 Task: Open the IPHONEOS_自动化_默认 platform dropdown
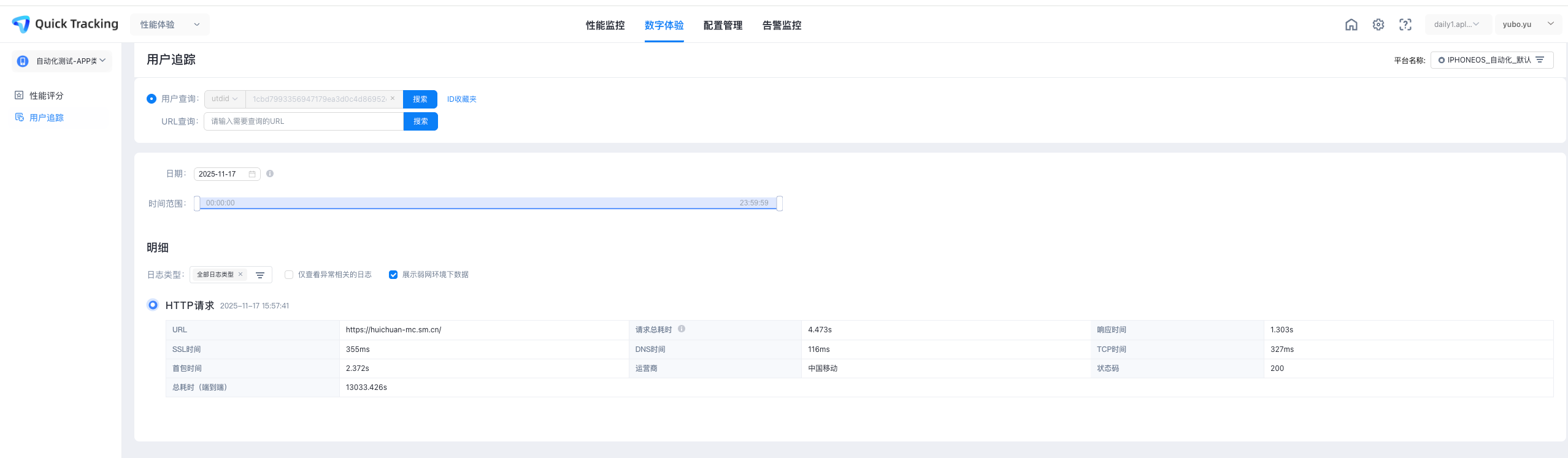pos(1492,60)
